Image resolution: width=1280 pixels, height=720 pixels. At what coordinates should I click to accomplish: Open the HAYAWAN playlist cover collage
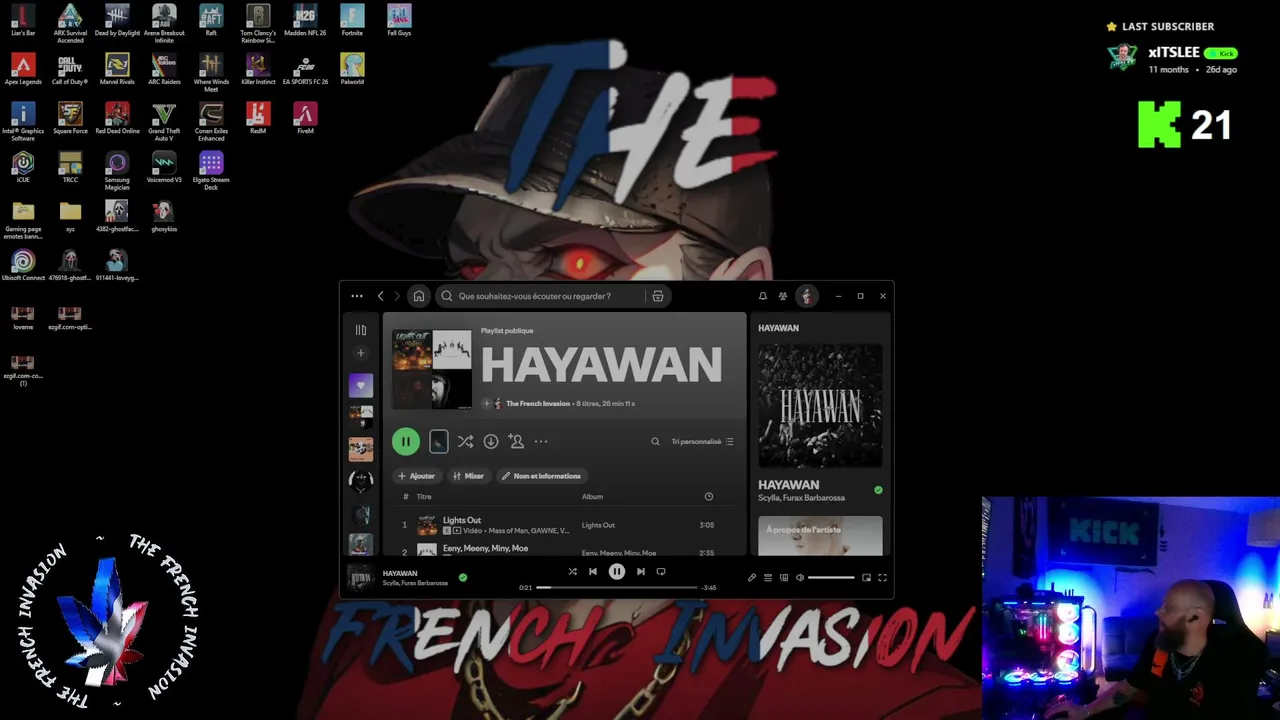tap(431, 369)
